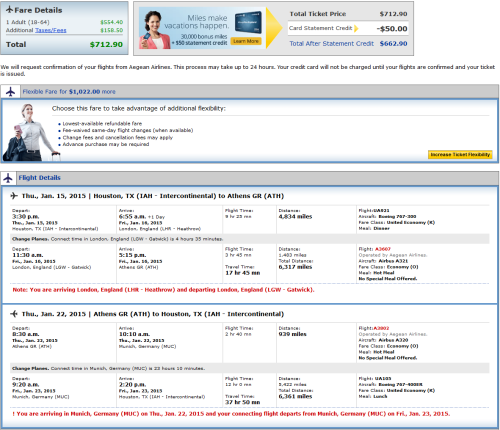Screen dimensions: 500x430
Task: Click Increase Ticket Flexibility button
Action: tap(460, 154)
